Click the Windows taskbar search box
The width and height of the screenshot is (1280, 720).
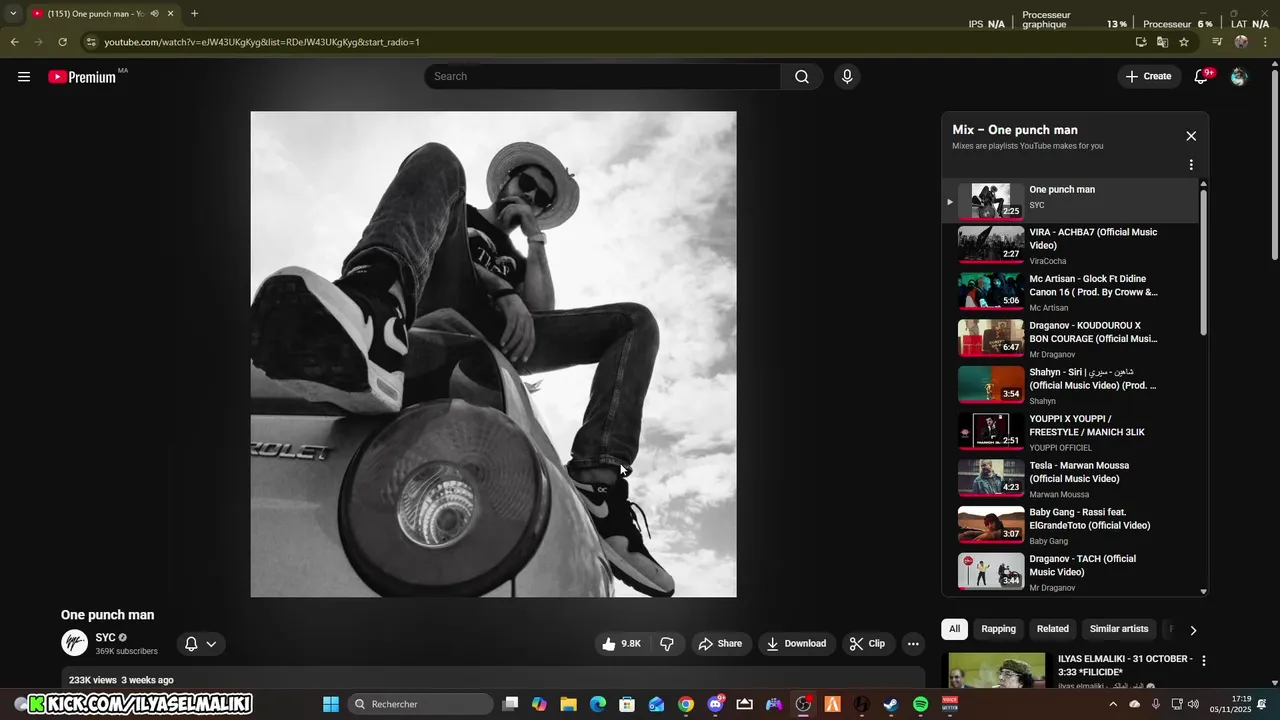421,704
